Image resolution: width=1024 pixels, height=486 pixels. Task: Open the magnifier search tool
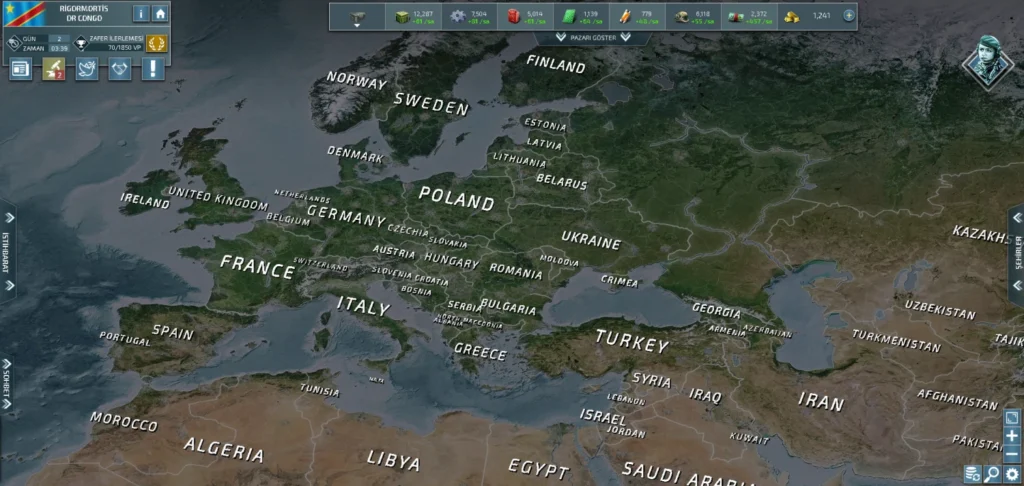[992, 474]
